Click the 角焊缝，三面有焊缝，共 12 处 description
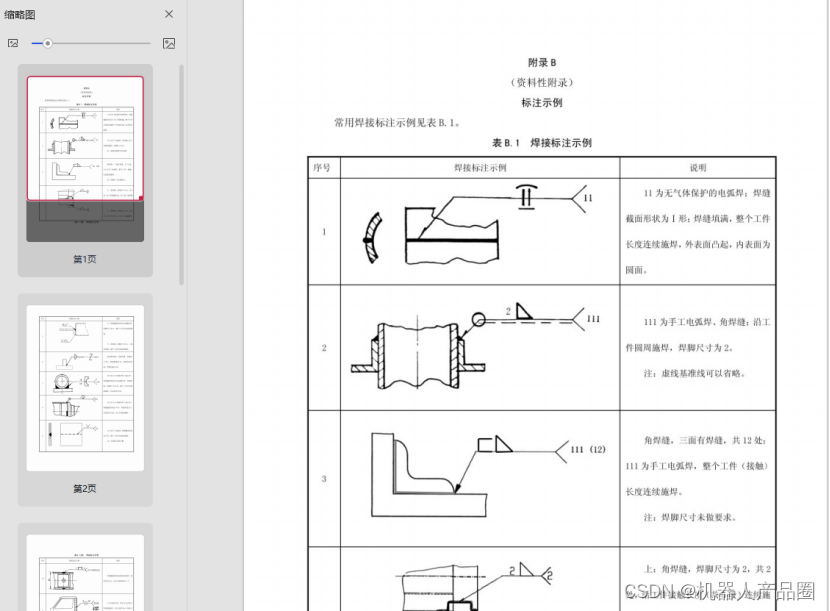The image size is (830, 611). [x=698, y=466]
